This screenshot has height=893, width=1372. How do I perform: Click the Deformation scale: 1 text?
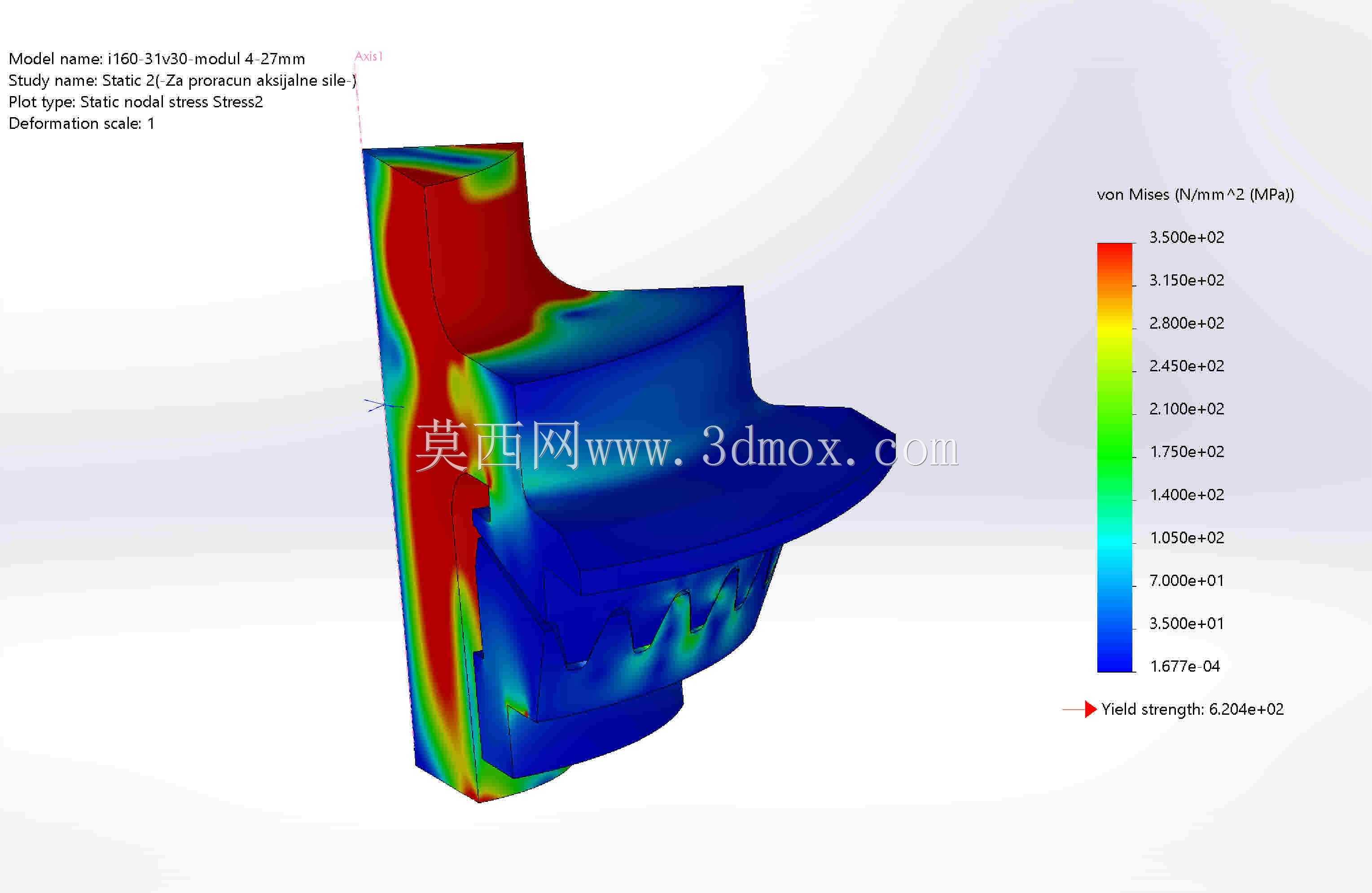[81, 123]
